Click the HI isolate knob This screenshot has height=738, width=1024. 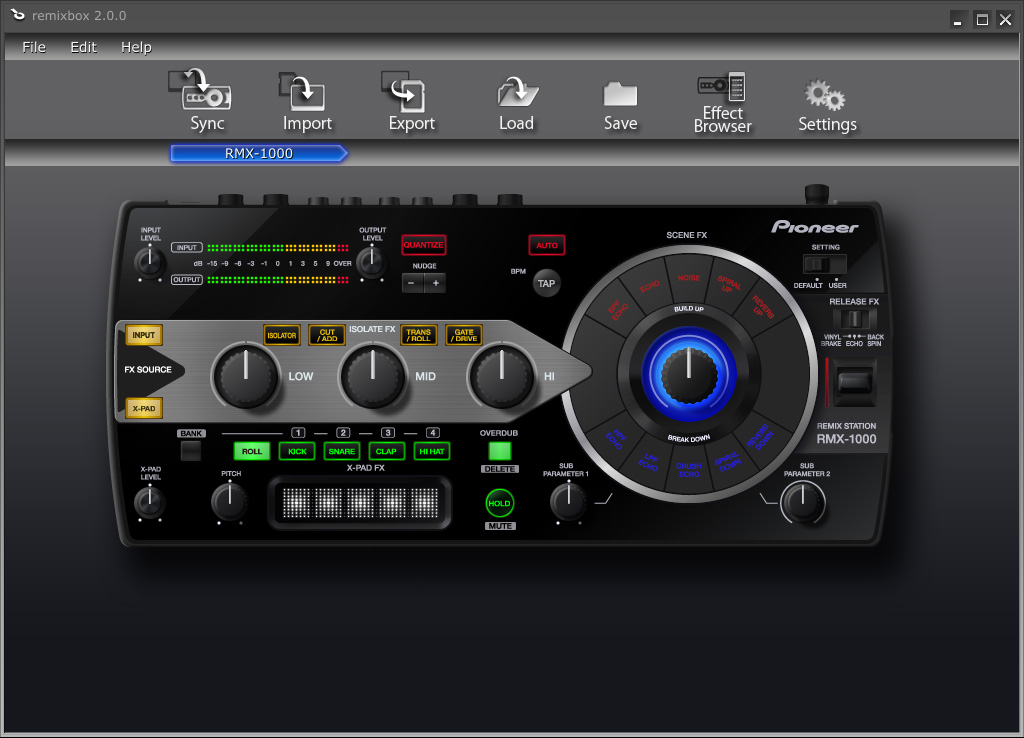coord(502,376)
